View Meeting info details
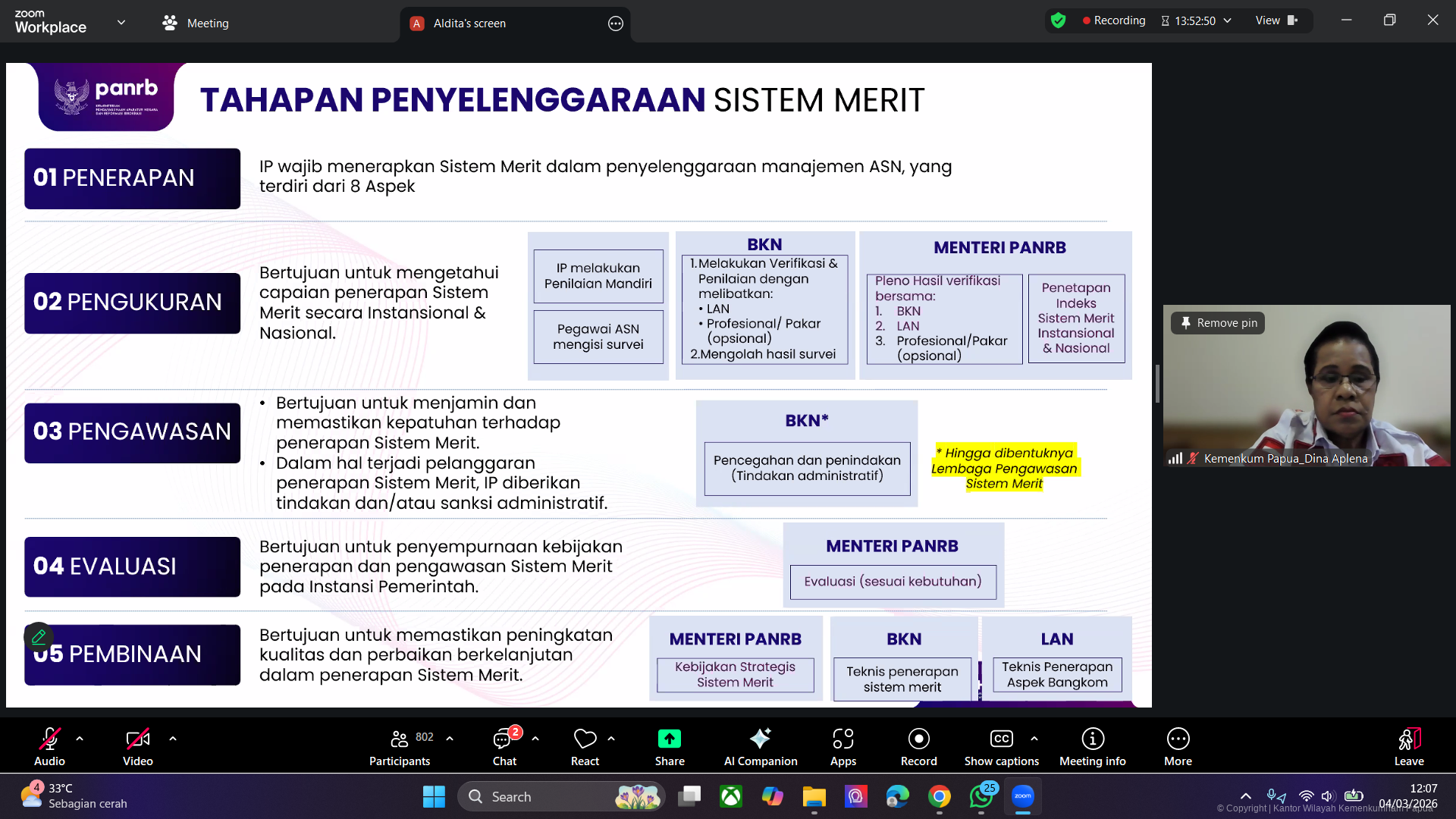 click(1092, 745)
